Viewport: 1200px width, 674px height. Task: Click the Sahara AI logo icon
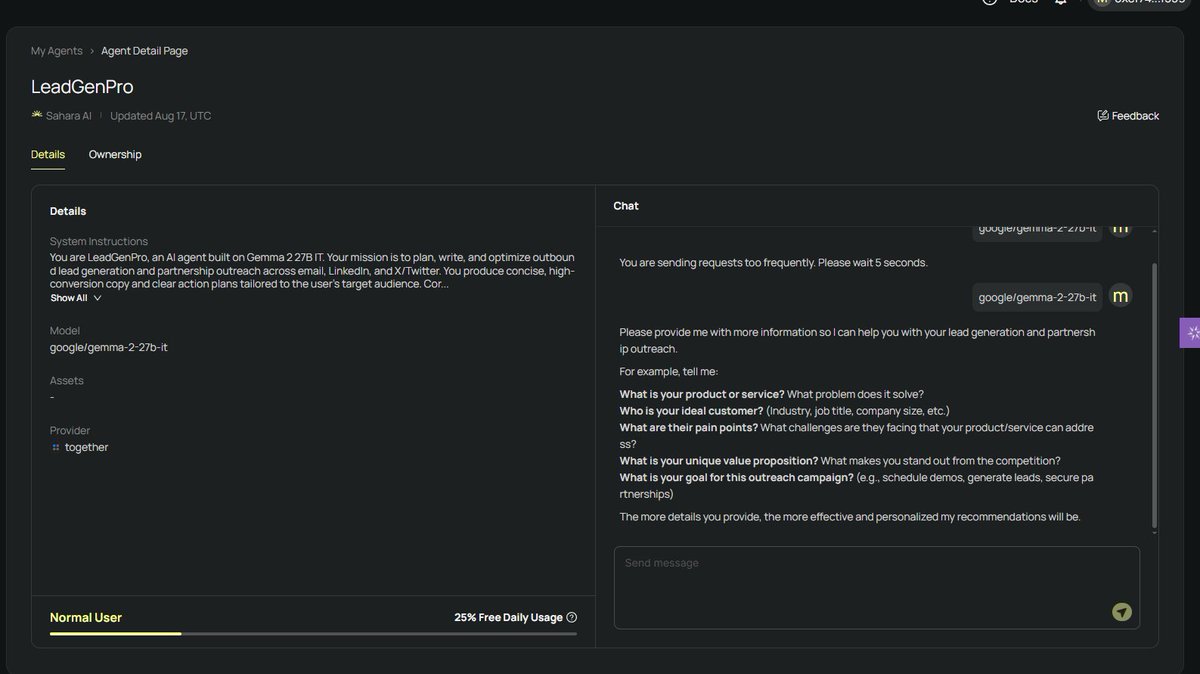pos(37,116)
